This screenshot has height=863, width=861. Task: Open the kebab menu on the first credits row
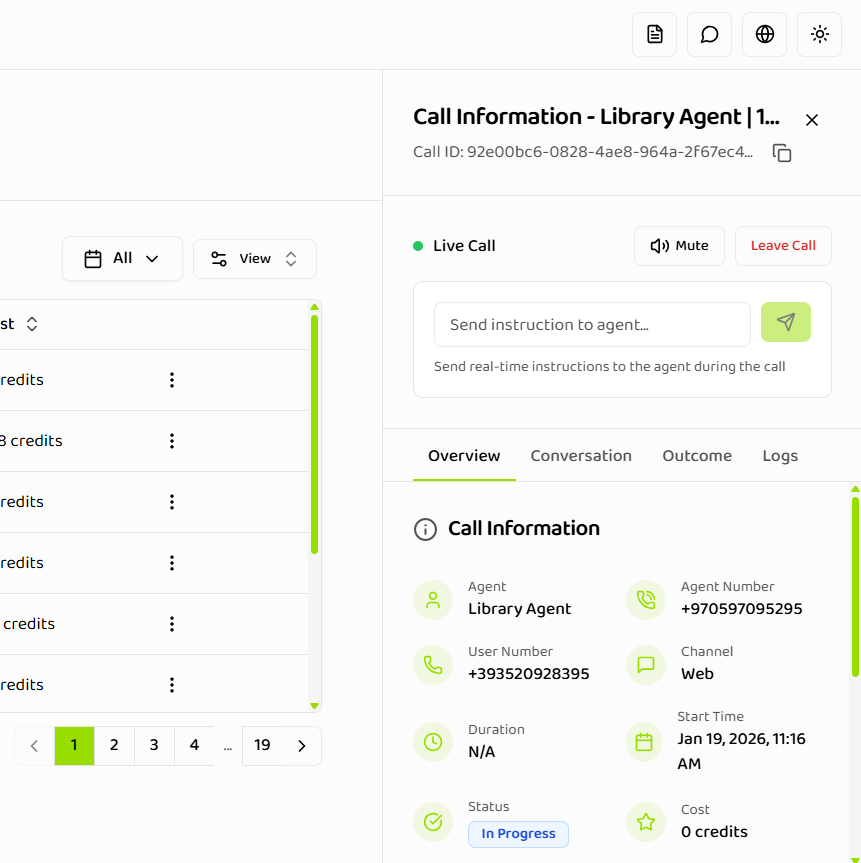(x=172, y=380)
